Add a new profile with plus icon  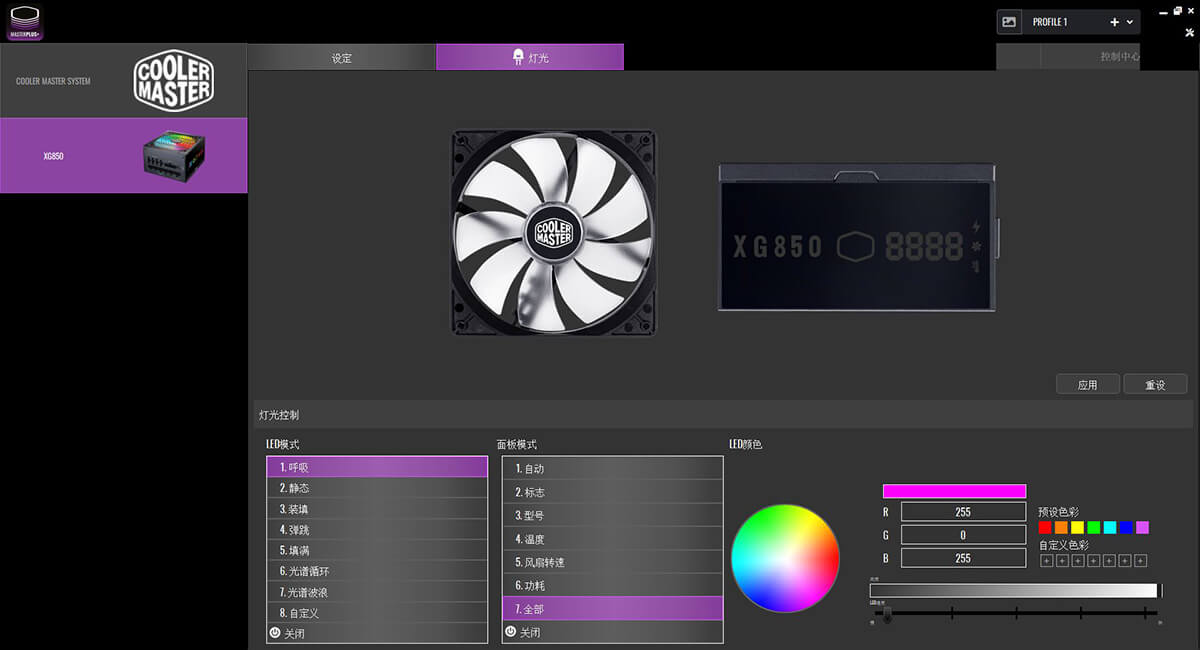tap(1115, 22)
